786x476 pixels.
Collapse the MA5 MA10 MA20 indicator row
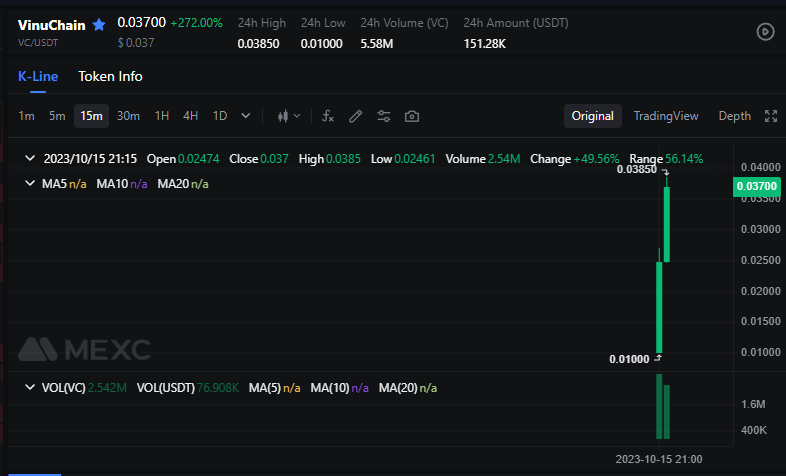click(30, 183)
